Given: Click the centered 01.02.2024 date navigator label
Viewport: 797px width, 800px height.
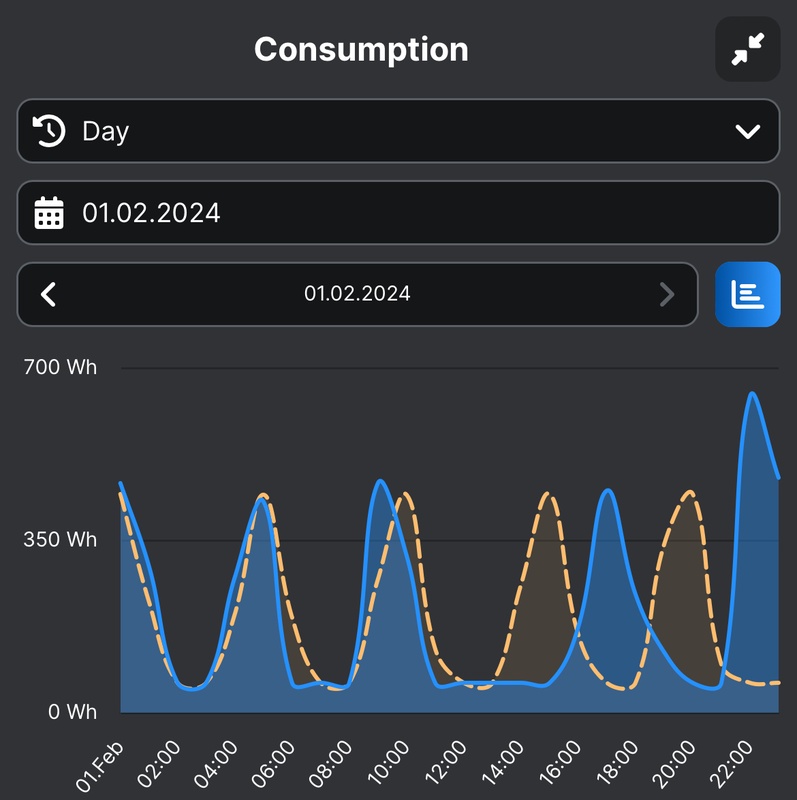Looking at the screenshot, I should (x=357, y=294).
